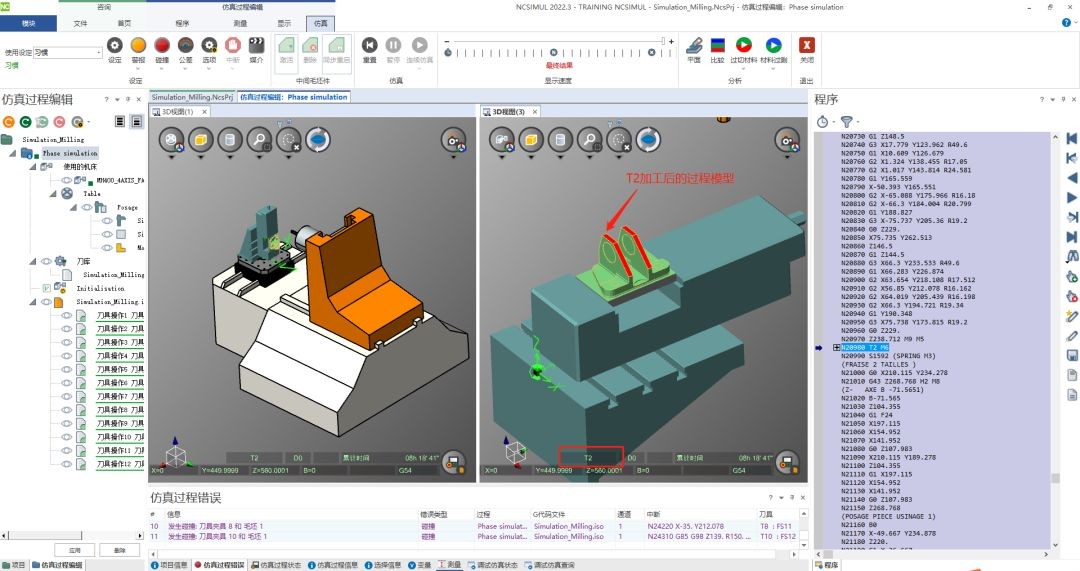The width and height of the screenshot is (1080, 571).
Task: Click the 应用 apply button
Action: tap(75, 550)
